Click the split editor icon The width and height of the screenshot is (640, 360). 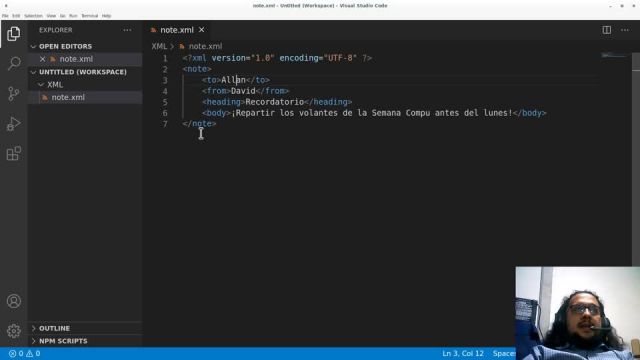[x=607, y=30]
